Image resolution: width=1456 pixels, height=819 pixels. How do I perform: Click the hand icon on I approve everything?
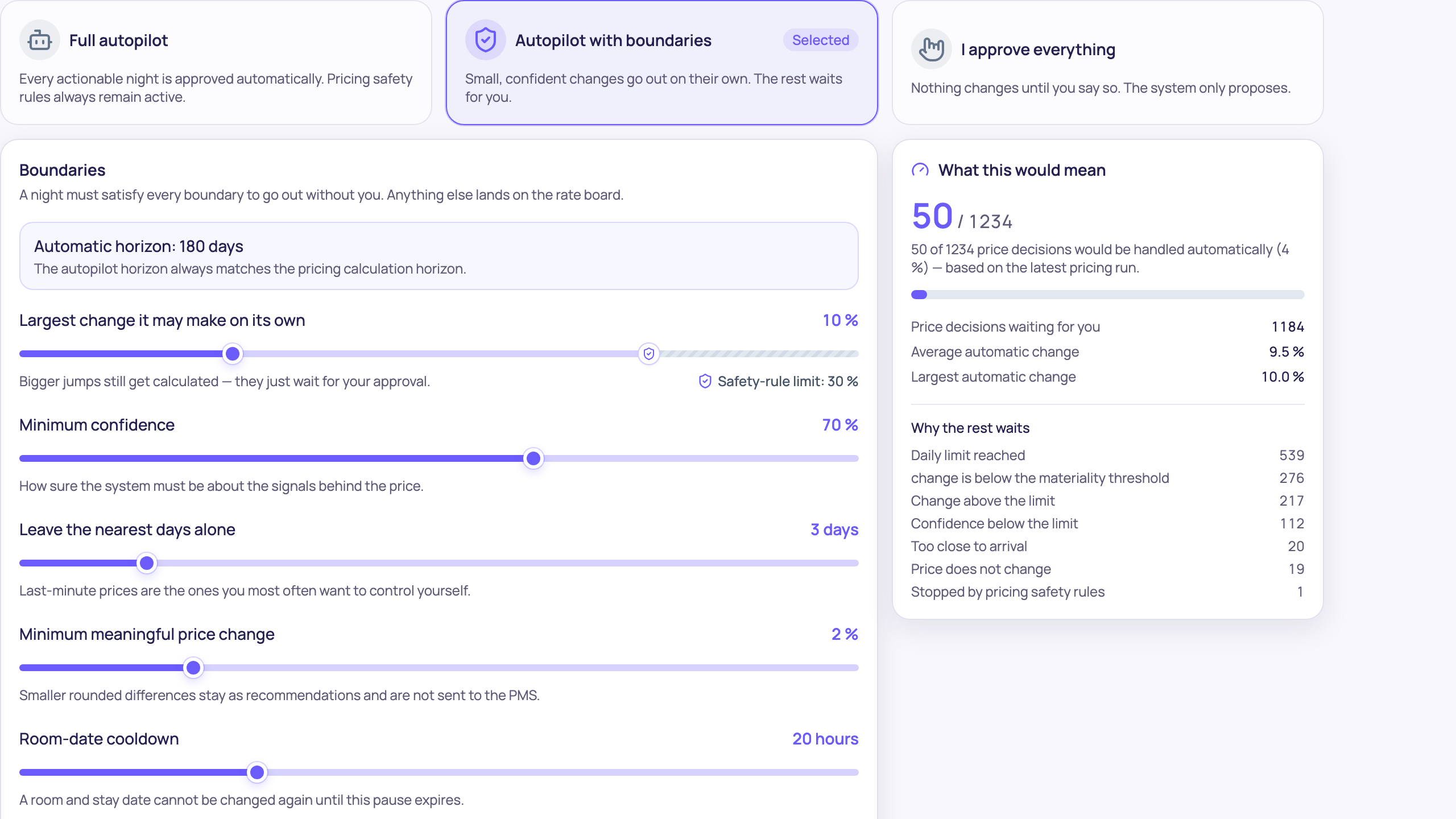pyautogui.click(x=932, y=49)
